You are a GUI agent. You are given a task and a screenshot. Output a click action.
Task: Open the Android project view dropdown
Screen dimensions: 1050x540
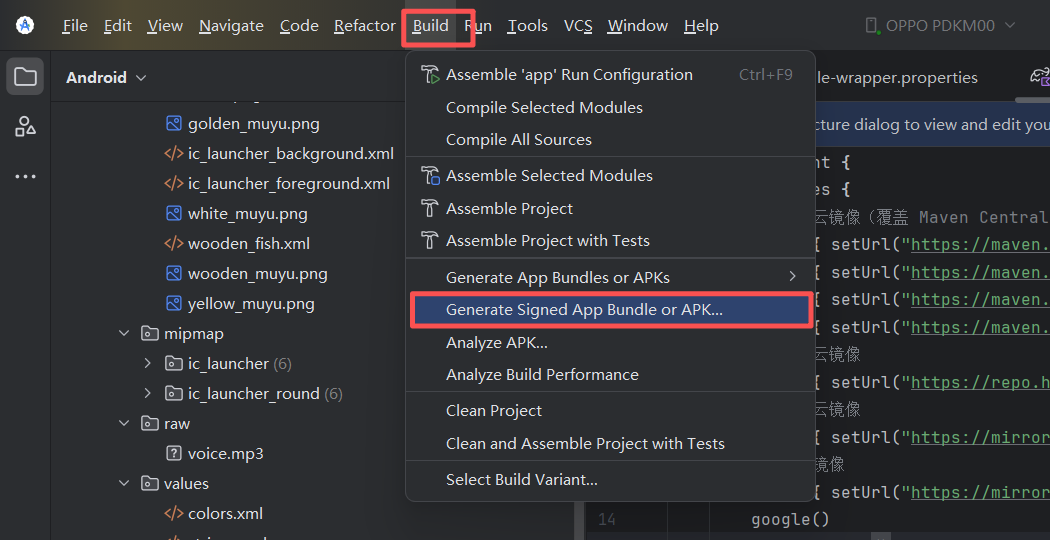[x=106, y=77]
